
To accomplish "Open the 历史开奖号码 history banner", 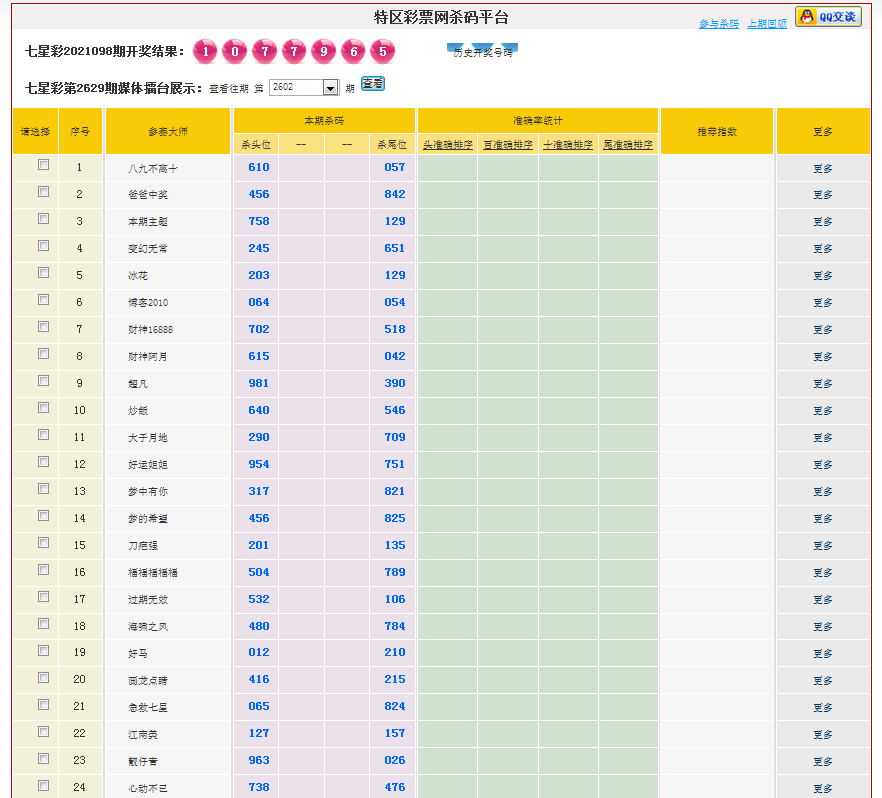I will [483, 51].
